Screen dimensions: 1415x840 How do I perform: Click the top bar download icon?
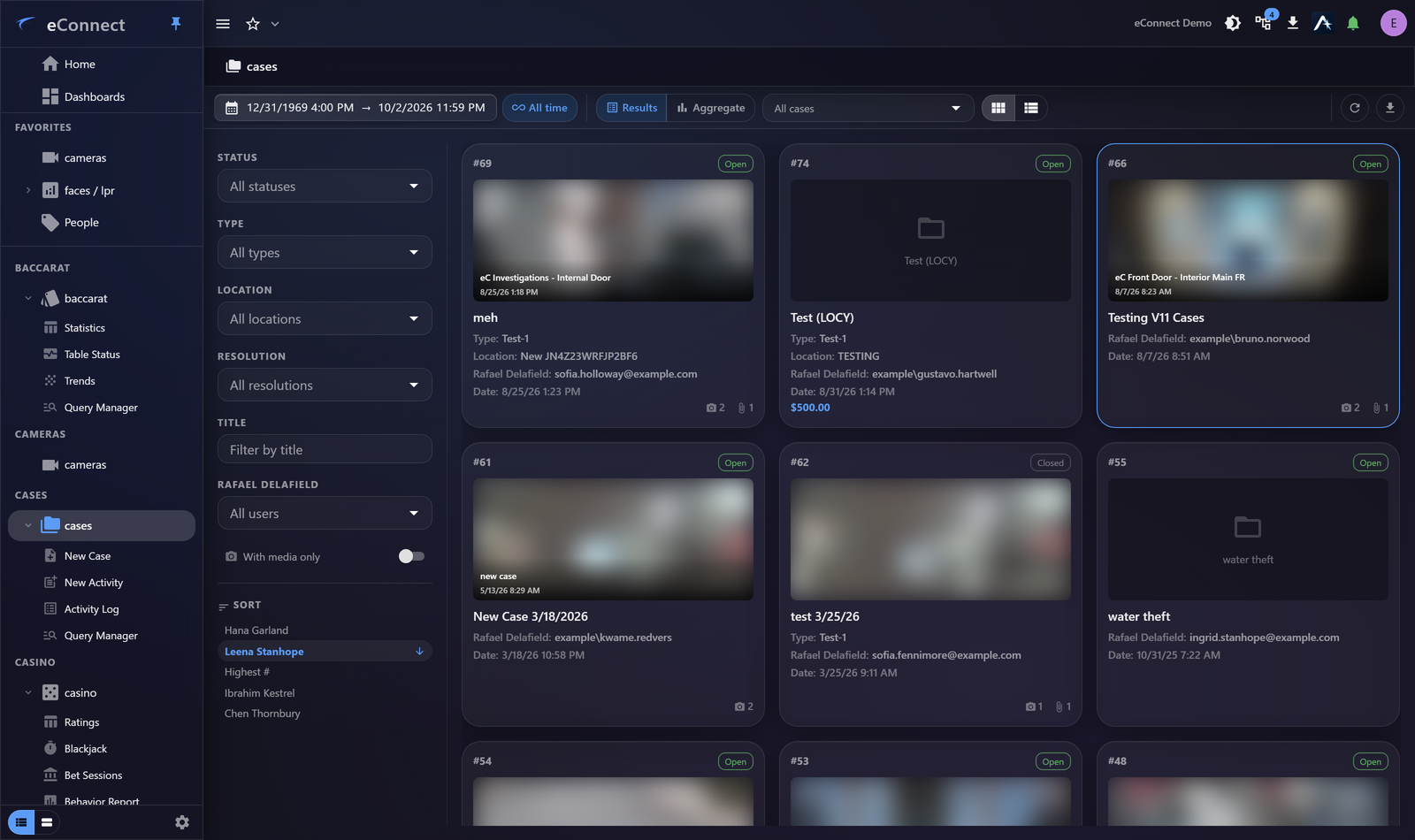coord(1293,23)
